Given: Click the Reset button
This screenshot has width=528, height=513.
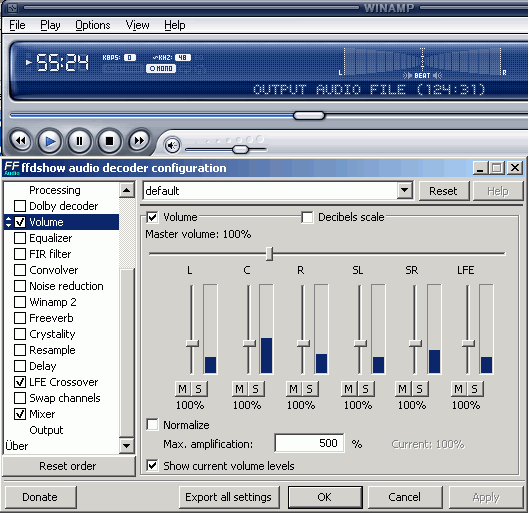Looking at the screenshot, I should pyautogui.click(x=443, y=191).
